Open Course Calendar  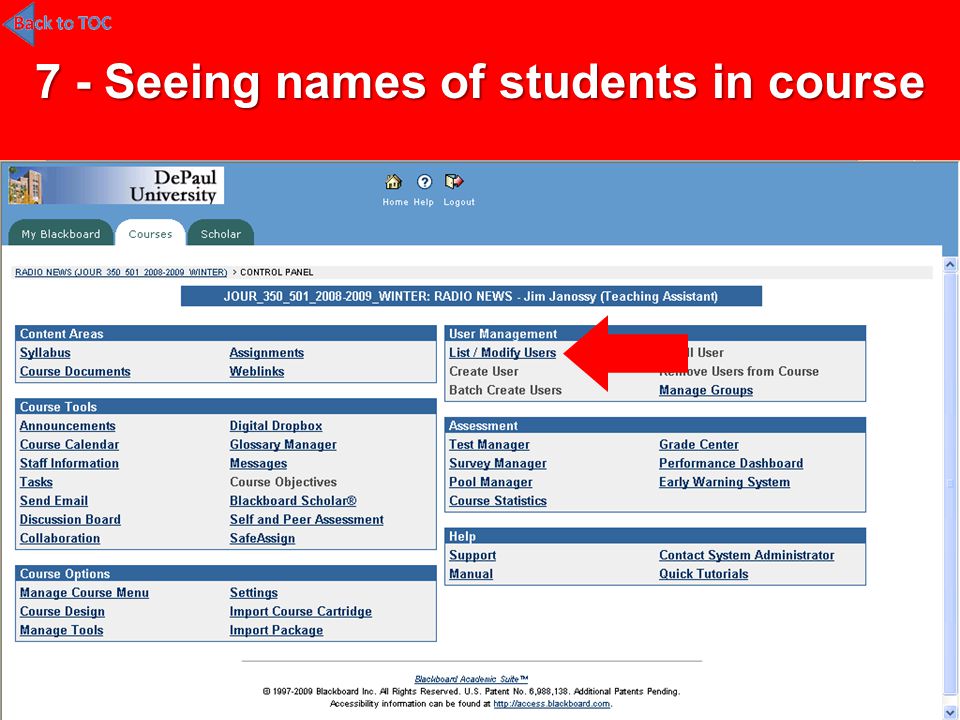(x=69, y=444)
